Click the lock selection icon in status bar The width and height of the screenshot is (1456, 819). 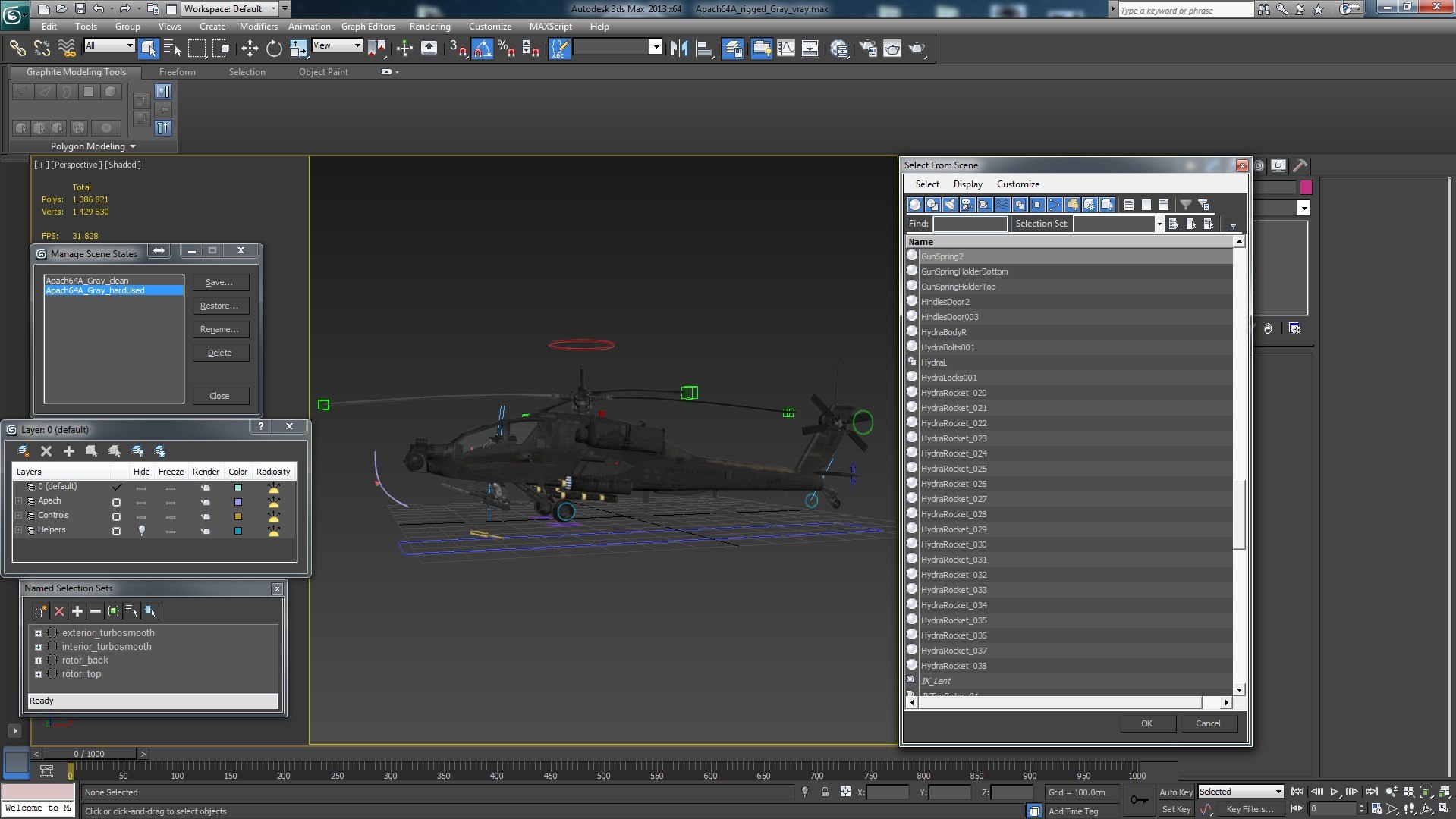click(x=825, y=792)
